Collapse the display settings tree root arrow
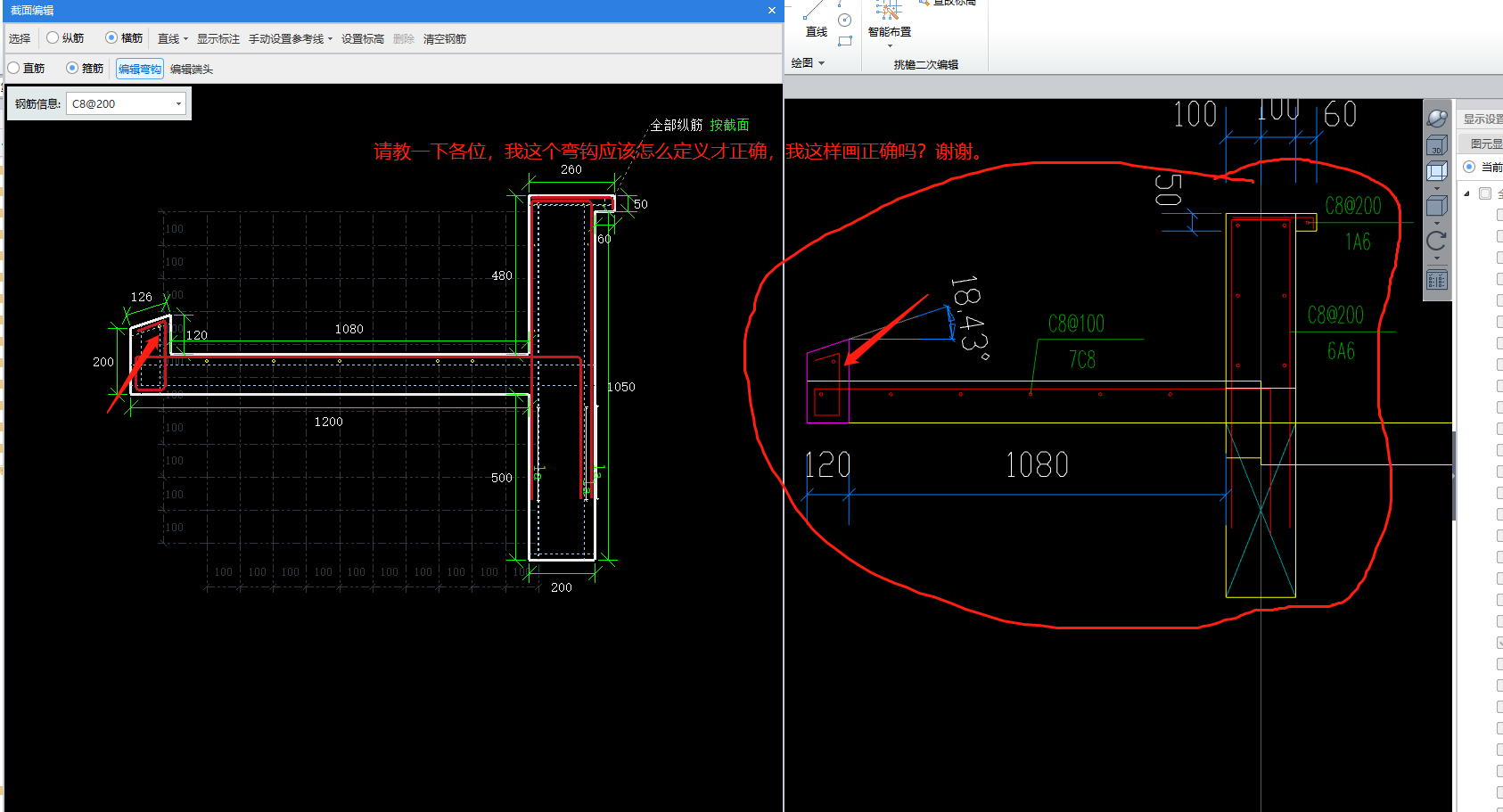Viewport: 1503px width, 812px height. click(x=1467, y=193)
